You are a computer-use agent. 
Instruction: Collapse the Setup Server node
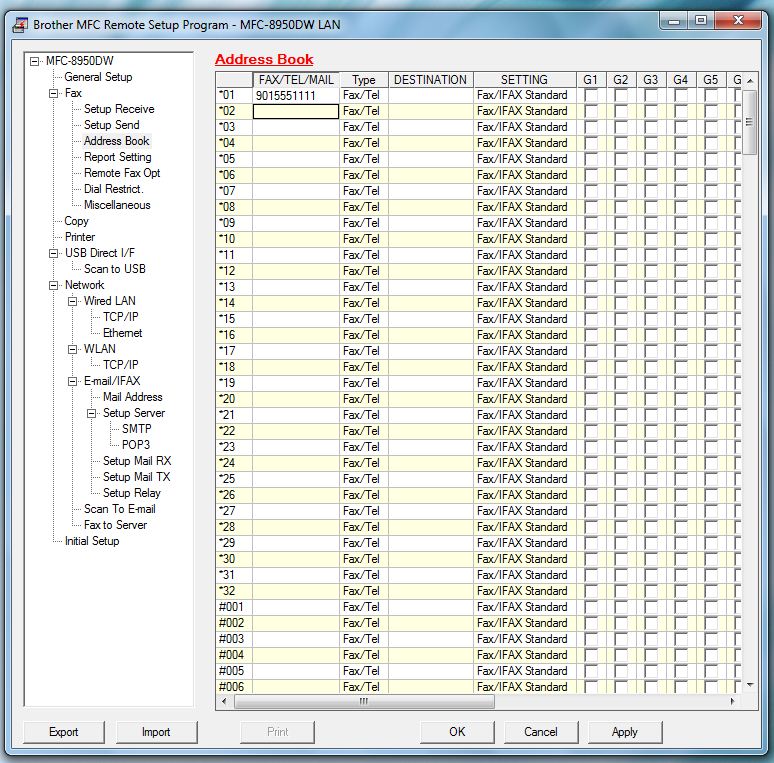tap(92, 413)
